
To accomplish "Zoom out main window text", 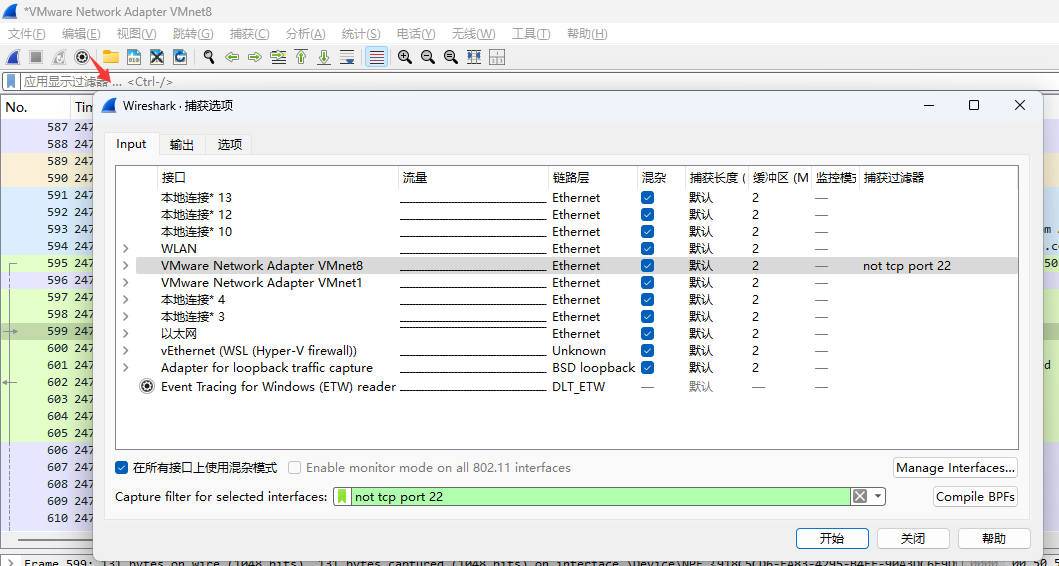I will (428, 57).
